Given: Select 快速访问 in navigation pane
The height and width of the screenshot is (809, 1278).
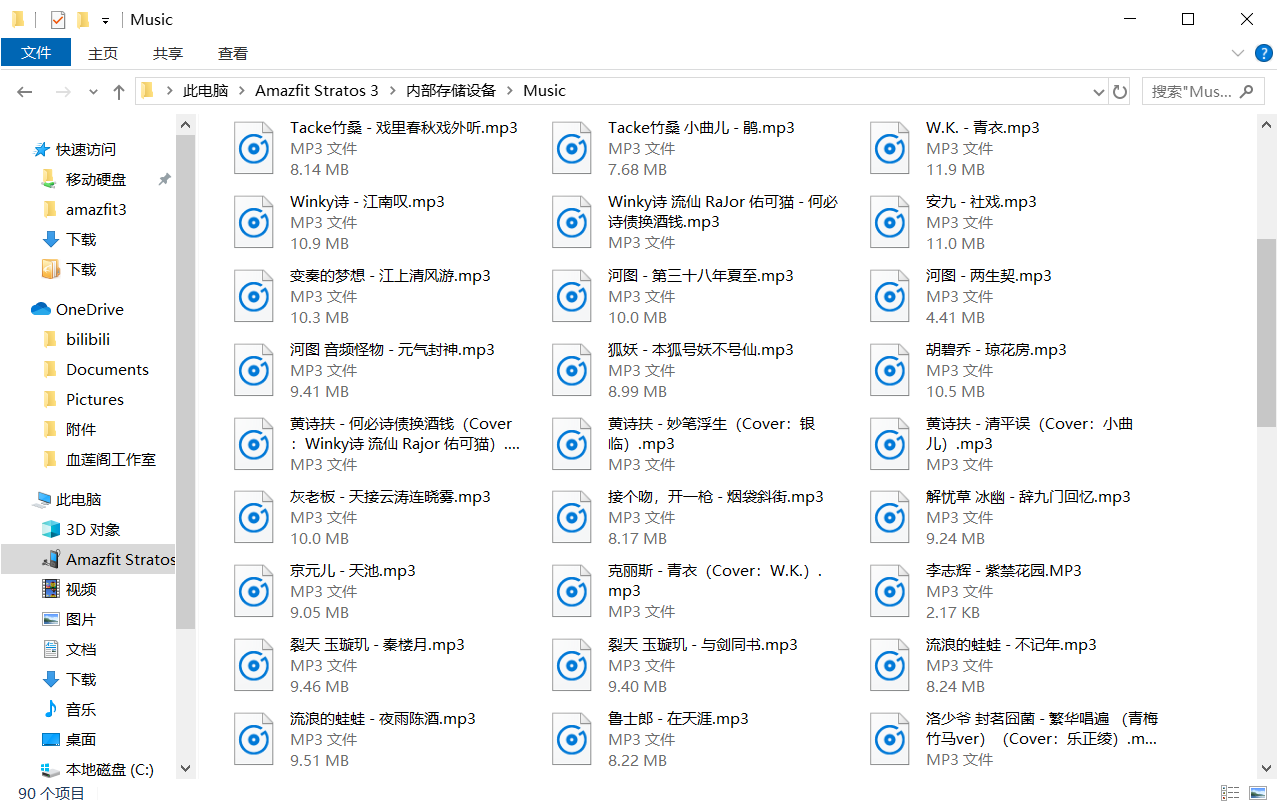Looking at the screenshot, I should pyautogui.click(x=86, y=150).
